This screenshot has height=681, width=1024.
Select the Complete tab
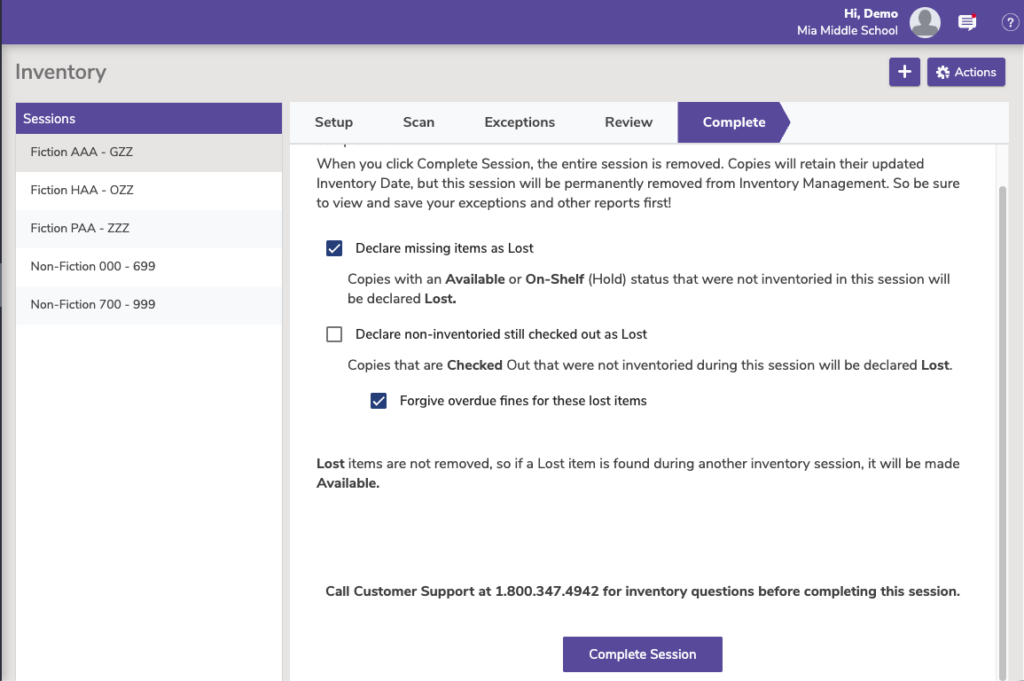pyautogui.click(x=733, y=122)
